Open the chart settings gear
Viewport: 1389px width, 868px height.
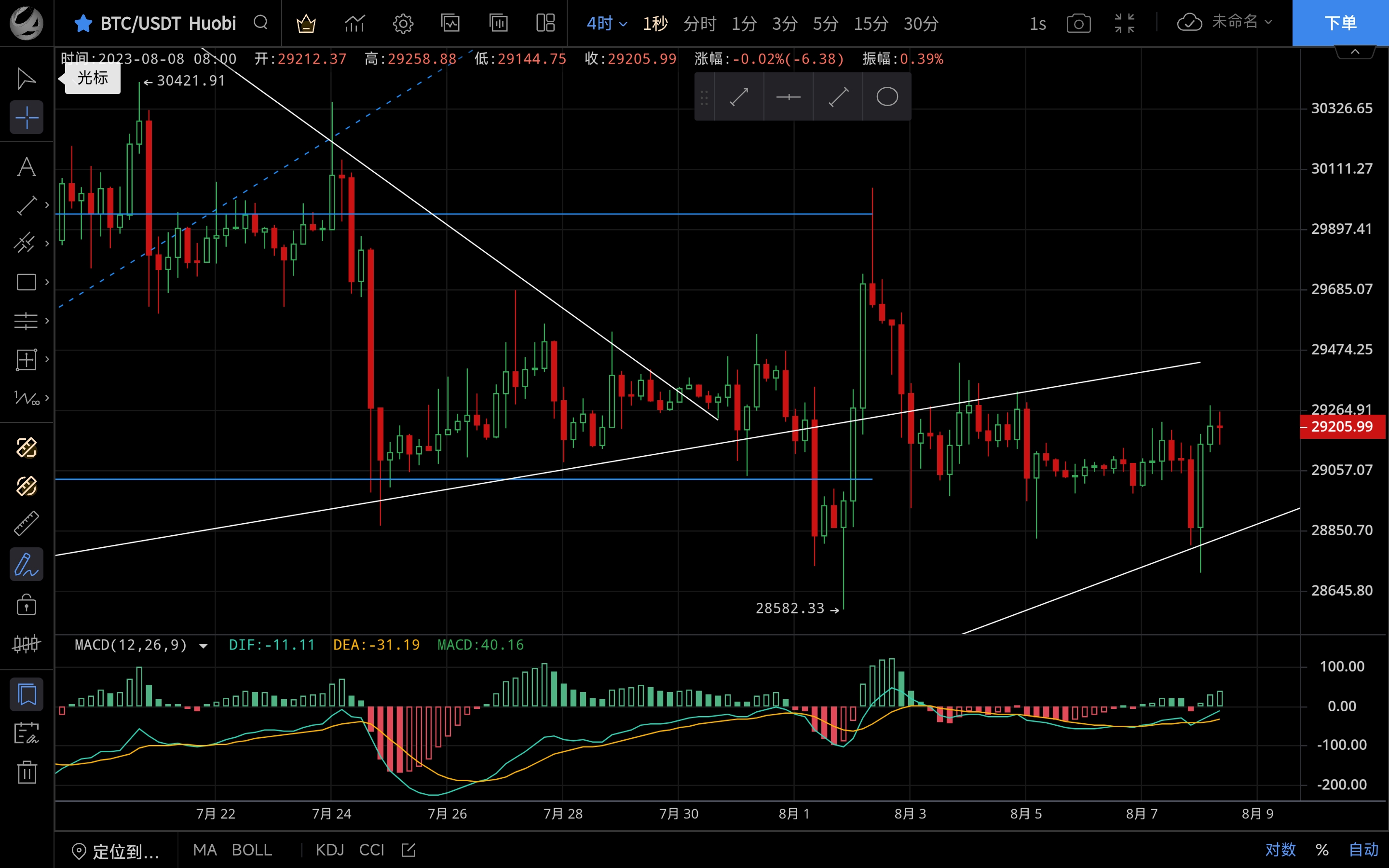pos(403,24)
